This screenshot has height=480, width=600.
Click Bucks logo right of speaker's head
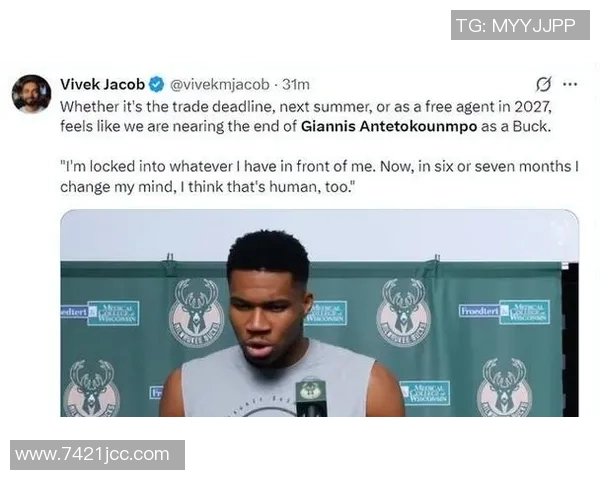click(404, 312)
